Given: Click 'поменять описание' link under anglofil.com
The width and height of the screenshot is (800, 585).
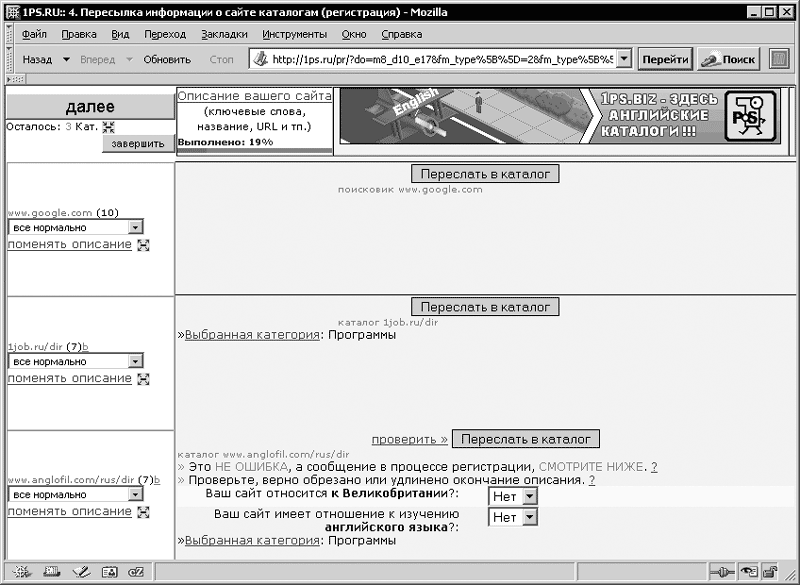Looking at the screenshot, I should click(x=70, y=512).
